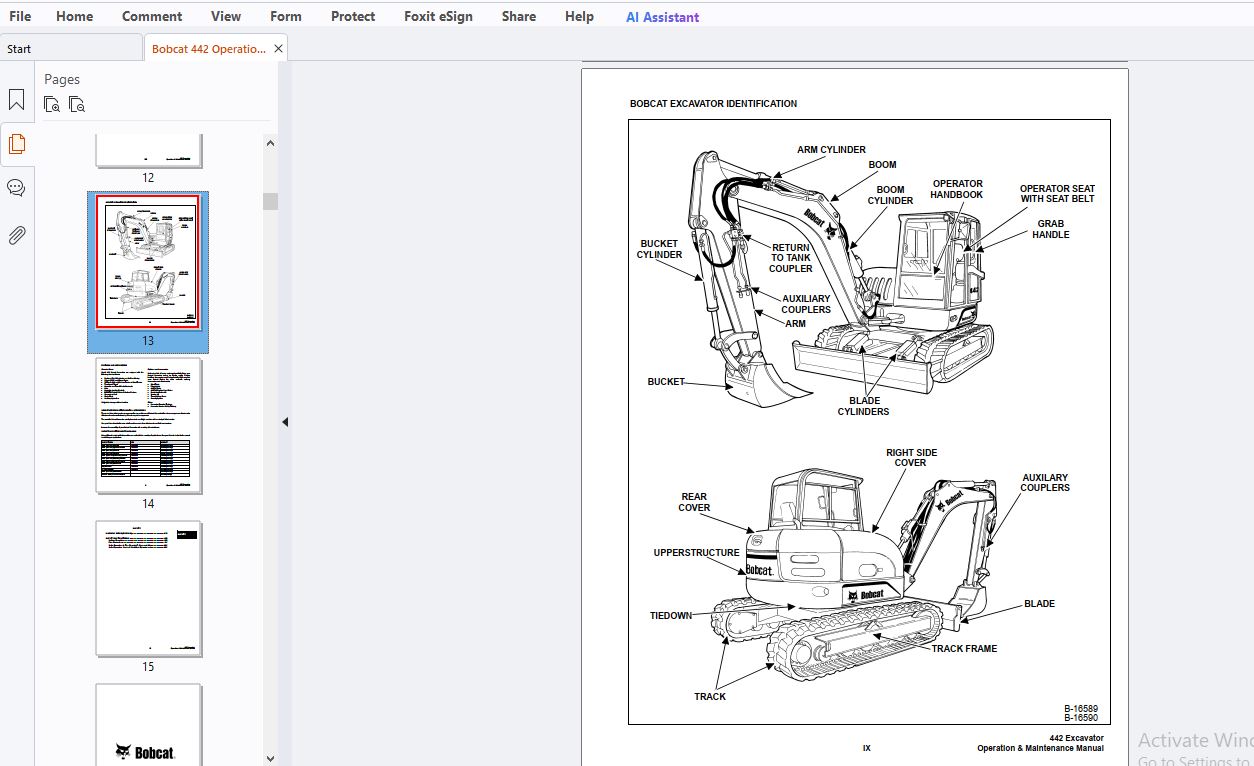Select page 13 thumbnail
The width and height of the screenshot is (1254, 766).
(x=148, y=262)
